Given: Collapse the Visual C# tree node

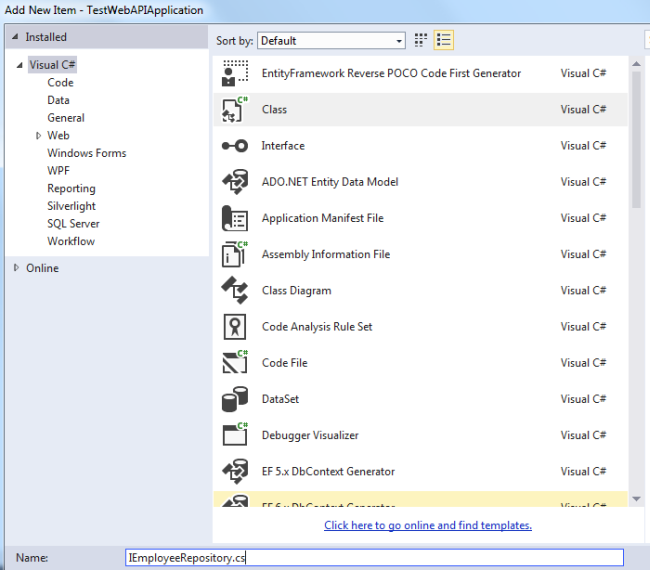Looking at the screenshot, I should 20,65.
